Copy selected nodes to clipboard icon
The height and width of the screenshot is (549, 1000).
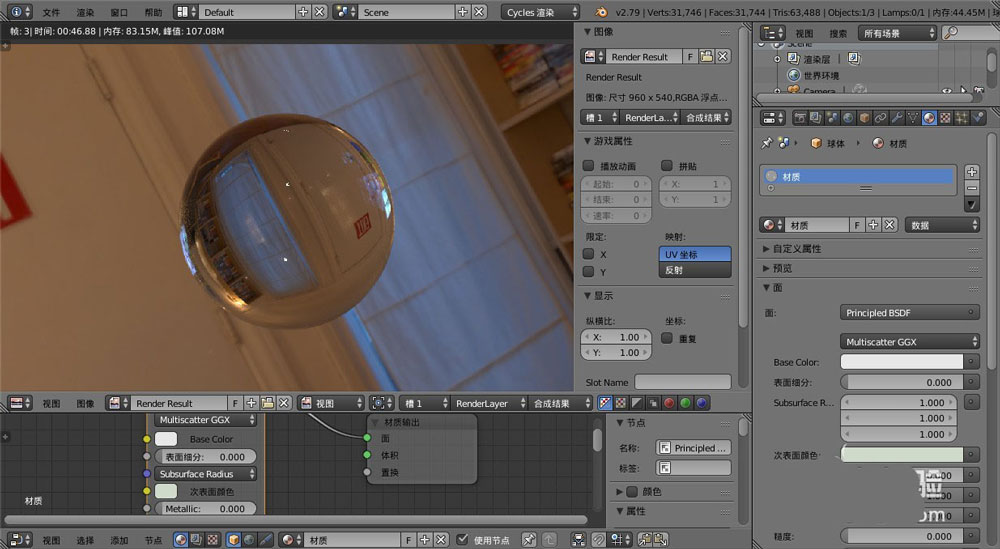645,540
